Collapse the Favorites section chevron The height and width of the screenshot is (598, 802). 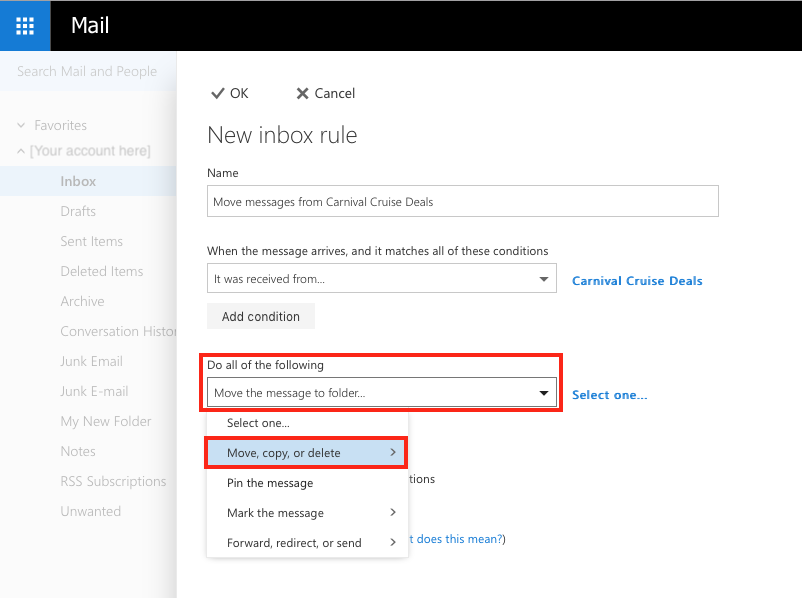pos(21,126)
